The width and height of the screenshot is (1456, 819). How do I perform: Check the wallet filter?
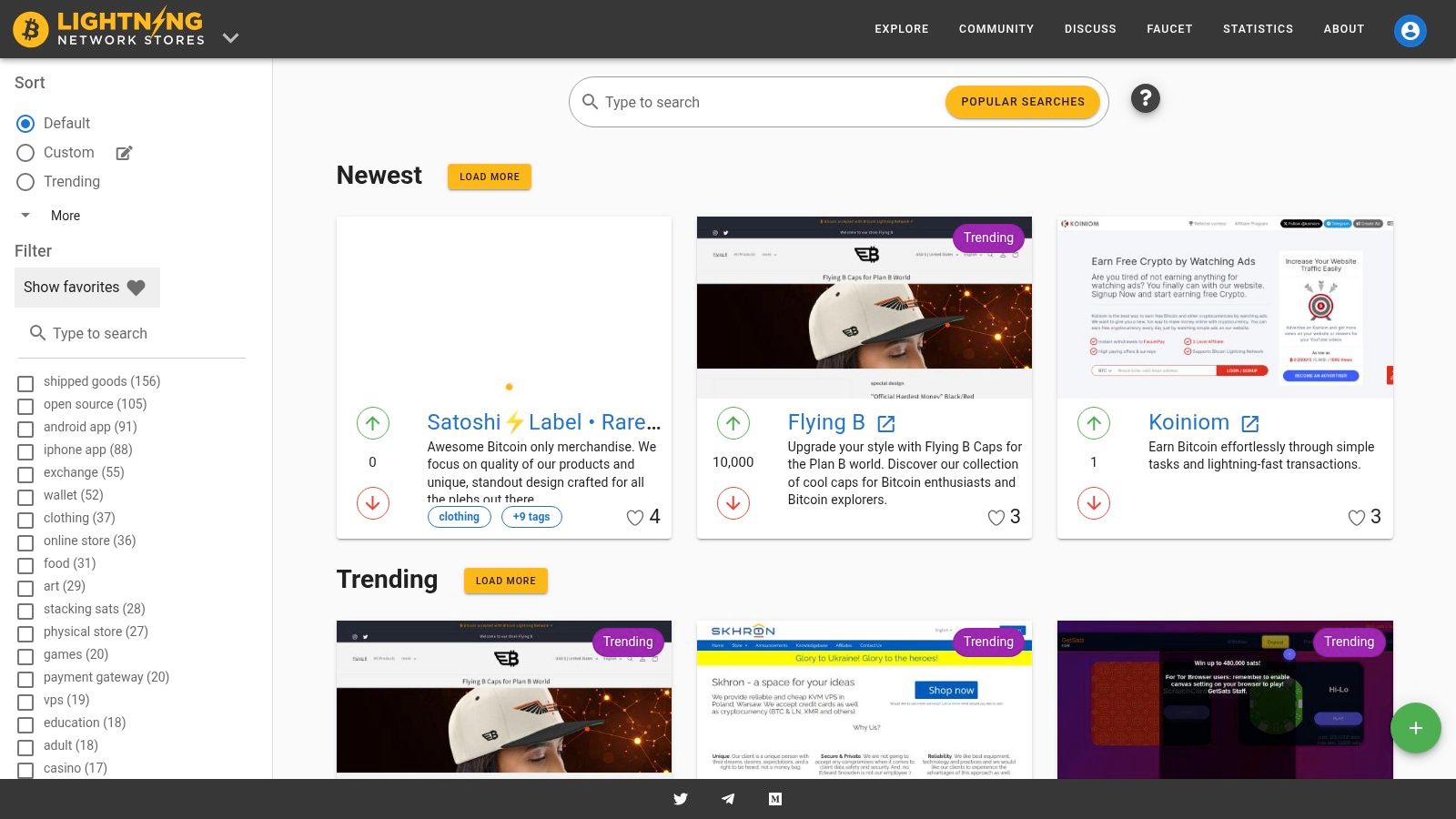tap(25, 497)
